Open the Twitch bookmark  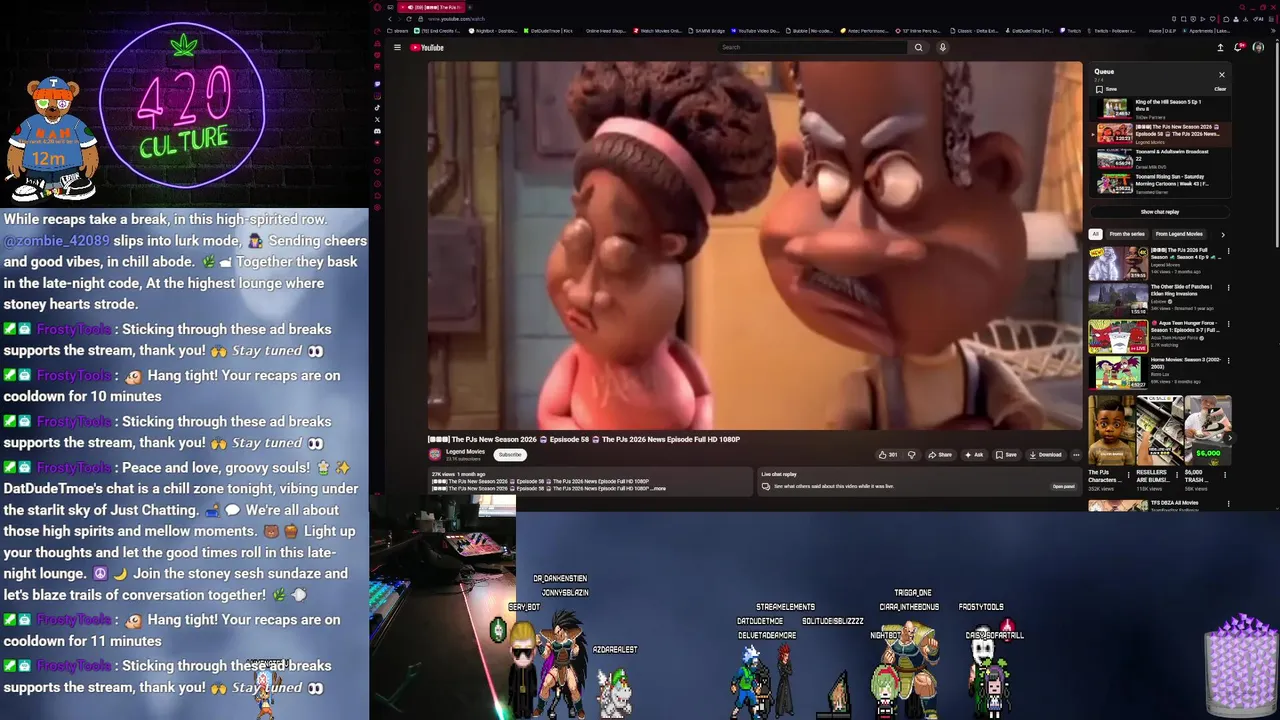tap(1070, 31)
